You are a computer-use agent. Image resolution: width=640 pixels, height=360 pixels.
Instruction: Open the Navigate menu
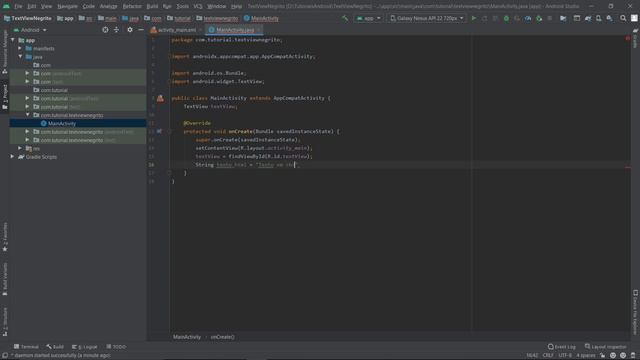click(x=67, y=6)
